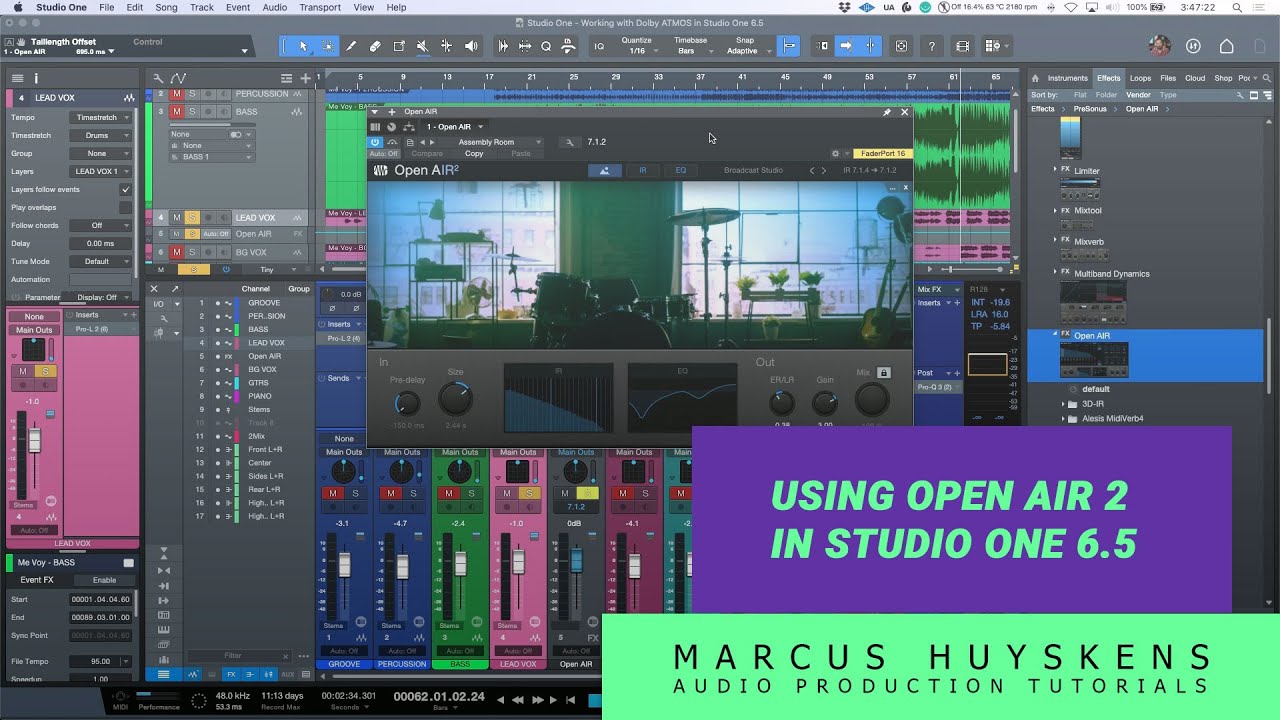
Task: Mute the BASS track in the arrangement
Action: (x=176, y=111)
